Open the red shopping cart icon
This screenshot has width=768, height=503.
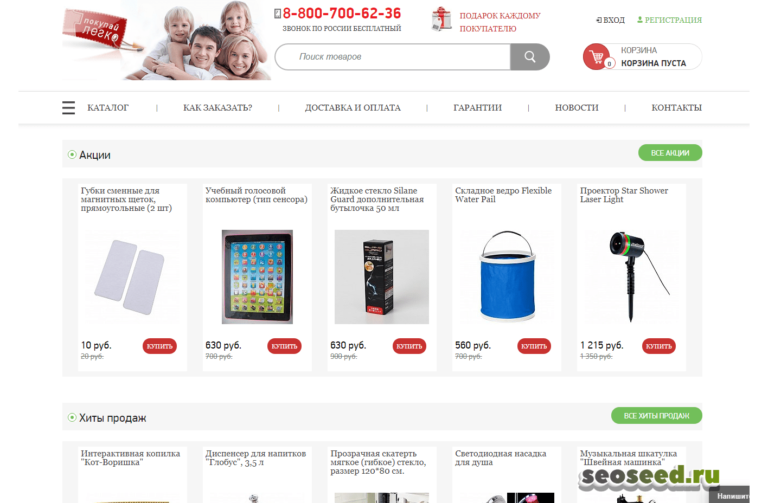[x=597, y=57]
